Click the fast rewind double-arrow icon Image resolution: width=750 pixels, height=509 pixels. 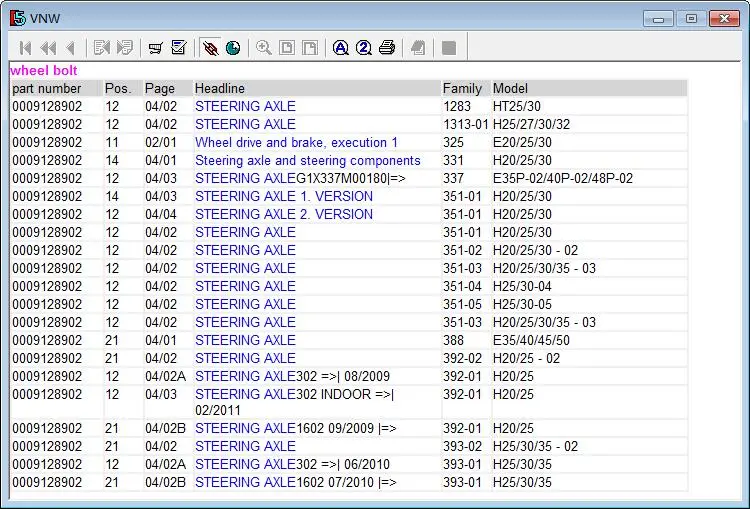(x=48, y=48)
